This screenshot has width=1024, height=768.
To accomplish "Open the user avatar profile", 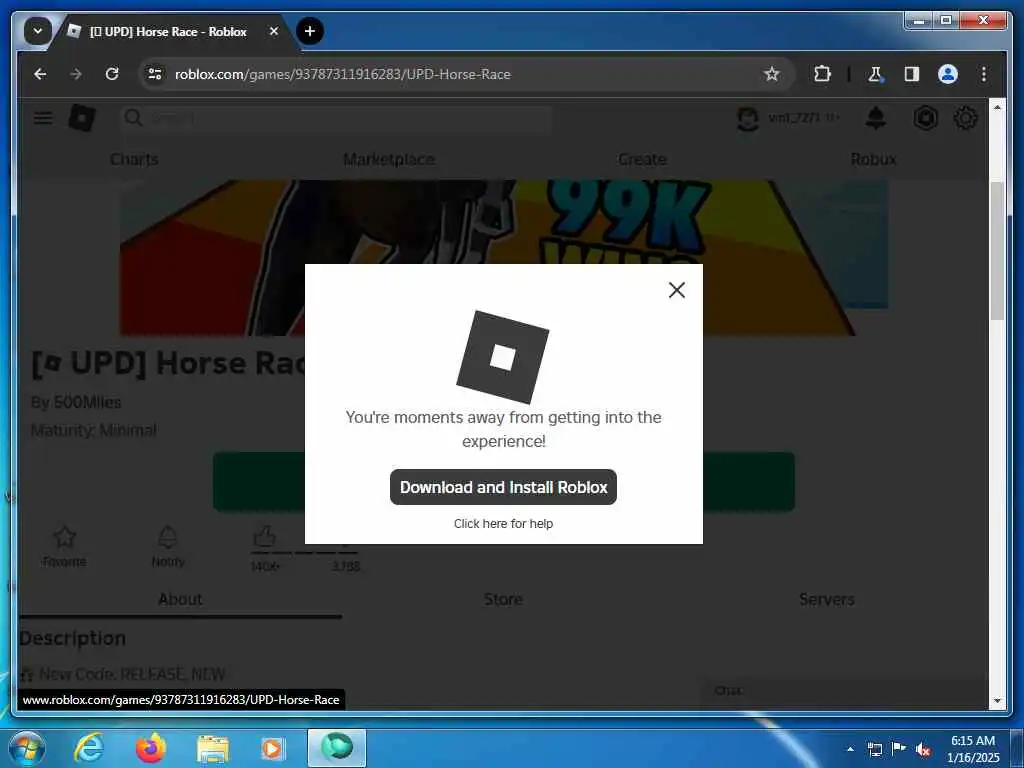I will (747, 118).
